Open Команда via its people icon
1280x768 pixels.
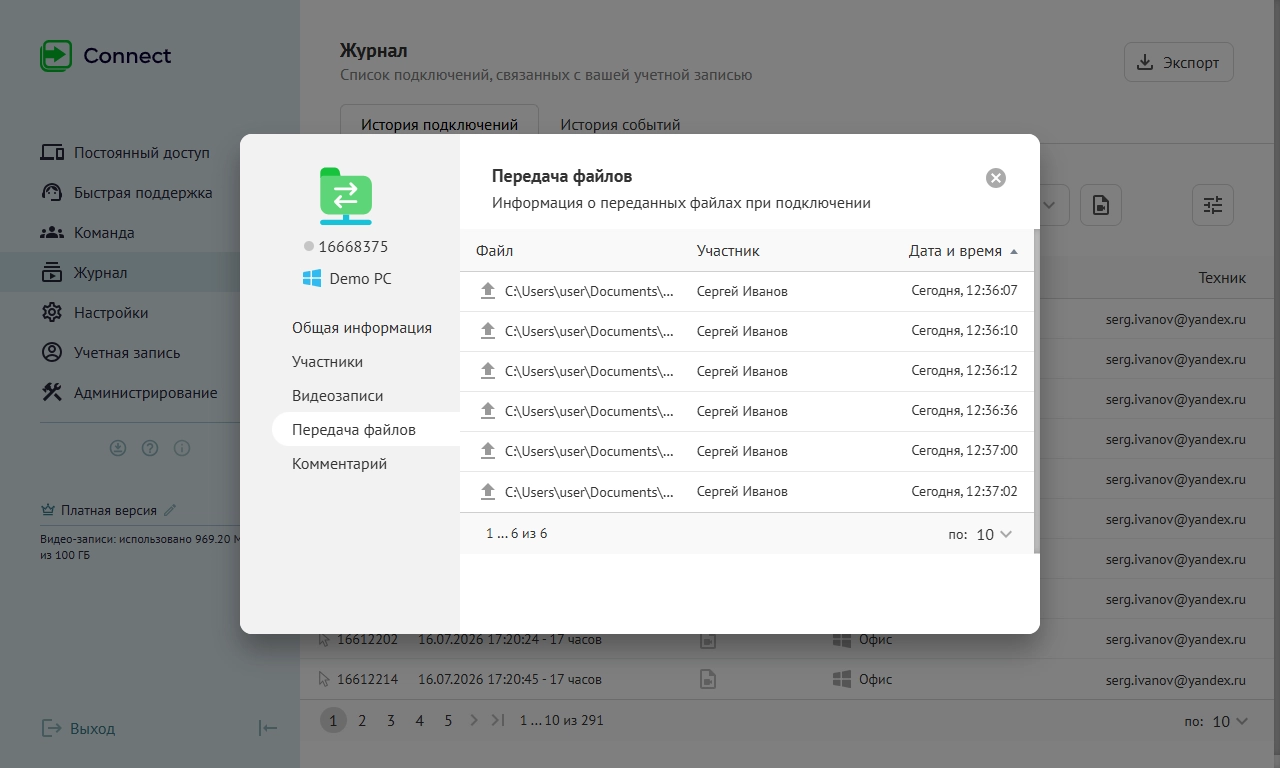(x=52, y=233)
